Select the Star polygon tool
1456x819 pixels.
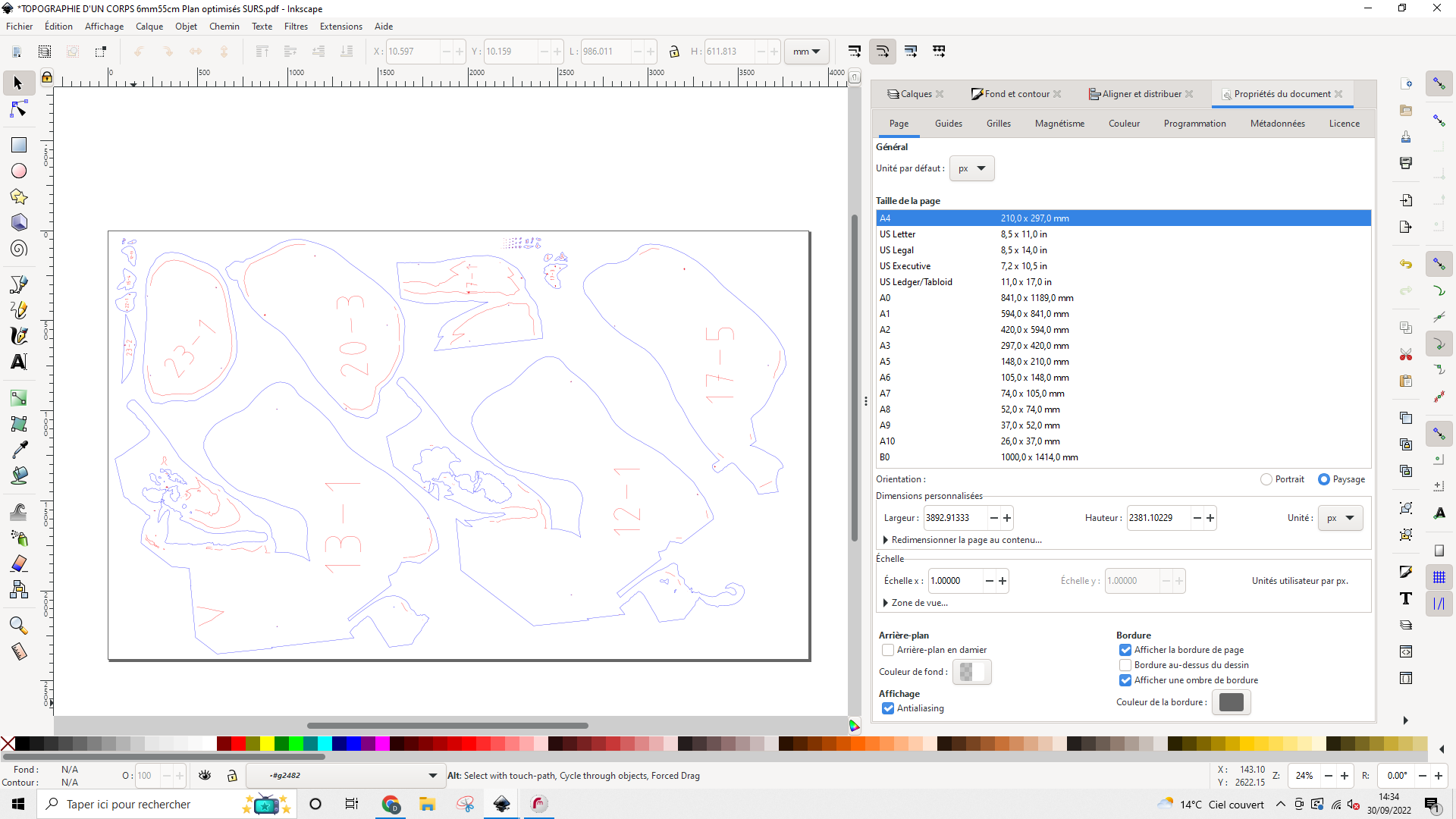(x=19, y=197)
